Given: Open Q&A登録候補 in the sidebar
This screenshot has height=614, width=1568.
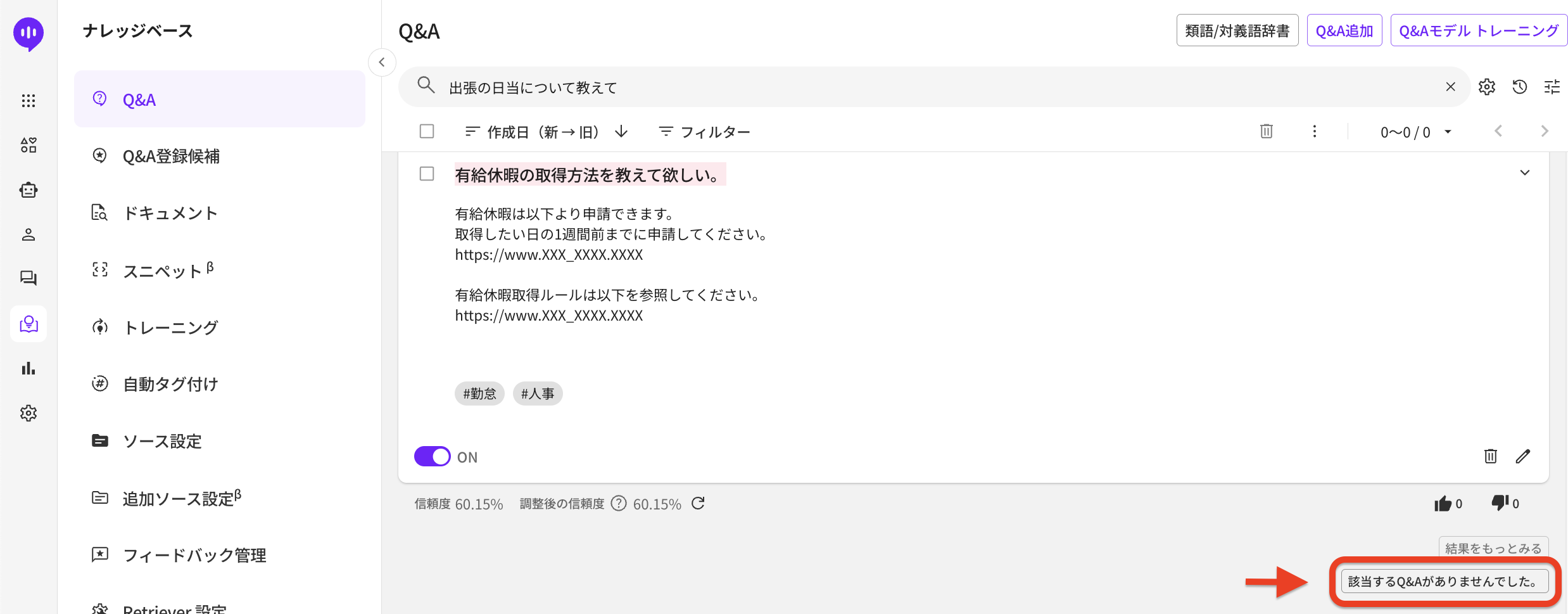Looking at the screenshot, I should (171, 156).
